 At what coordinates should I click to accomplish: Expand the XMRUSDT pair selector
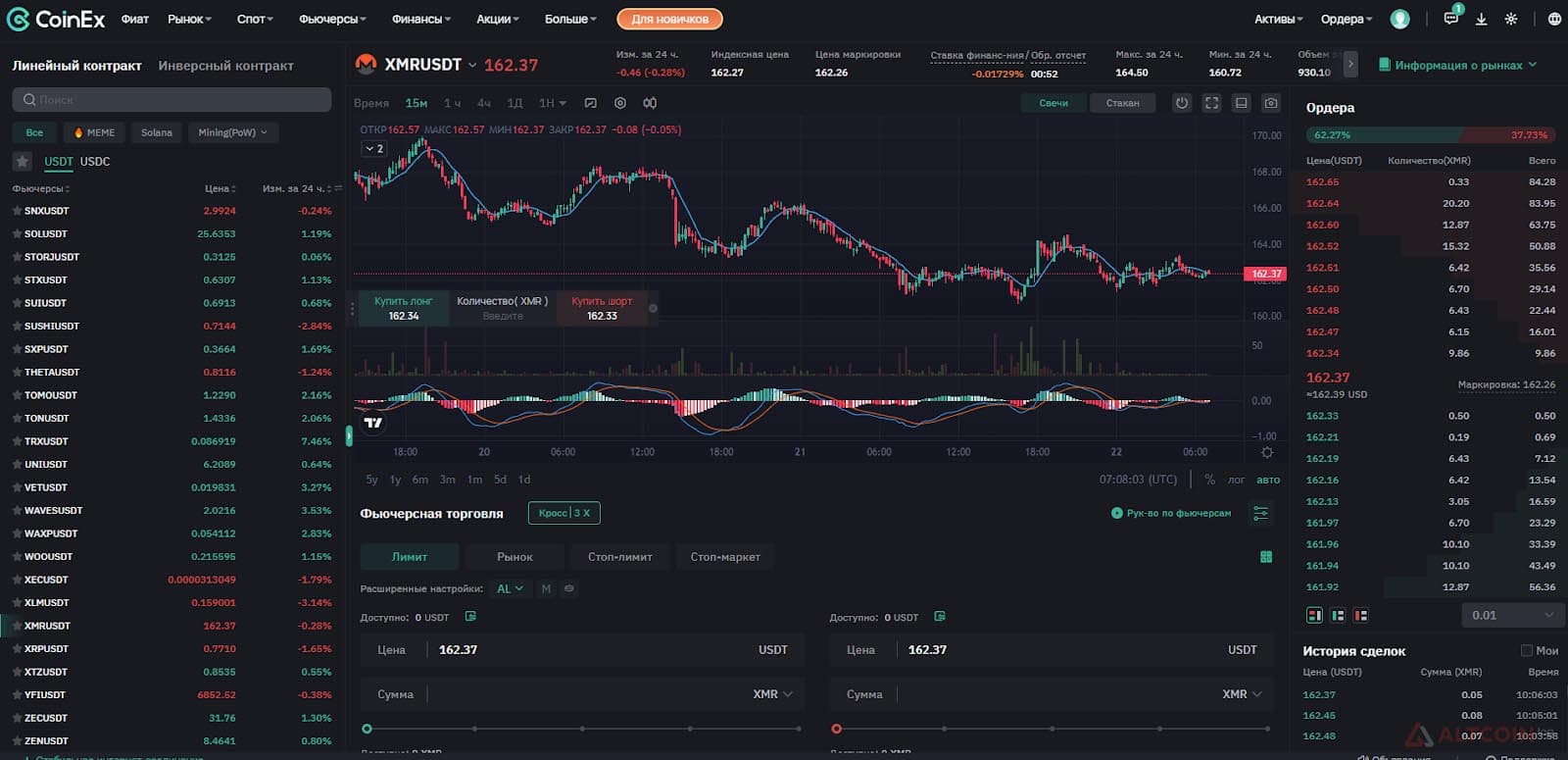pos(471,65)
